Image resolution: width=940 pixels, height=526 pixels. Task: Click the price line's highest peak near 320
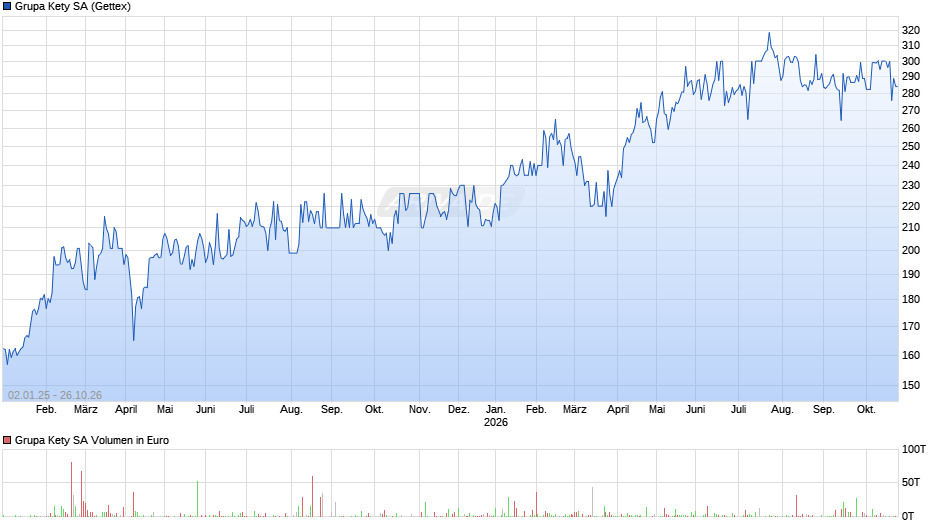point(769,34)
